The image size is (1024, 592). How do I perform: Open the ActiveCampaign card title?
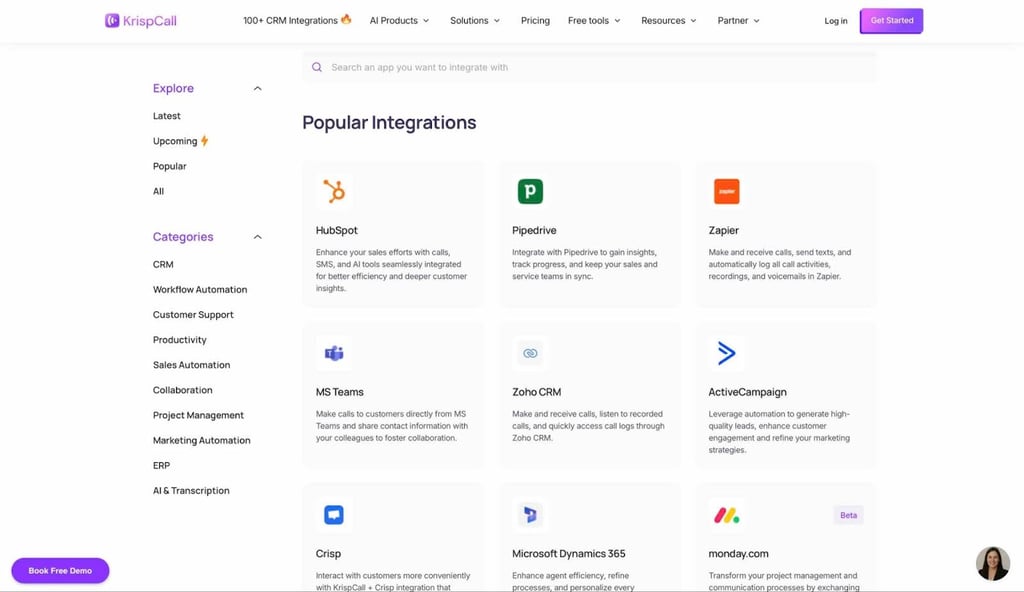coord(747,392)
